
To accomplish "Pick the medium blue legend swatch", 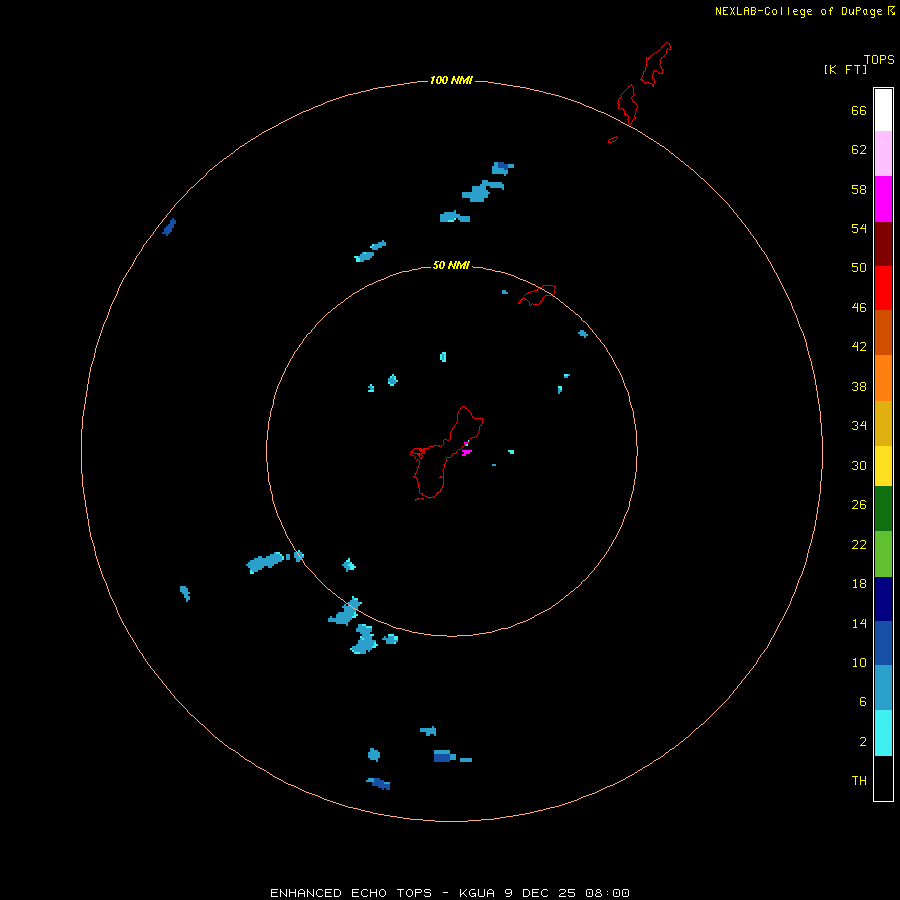I will tap(883, 643).
